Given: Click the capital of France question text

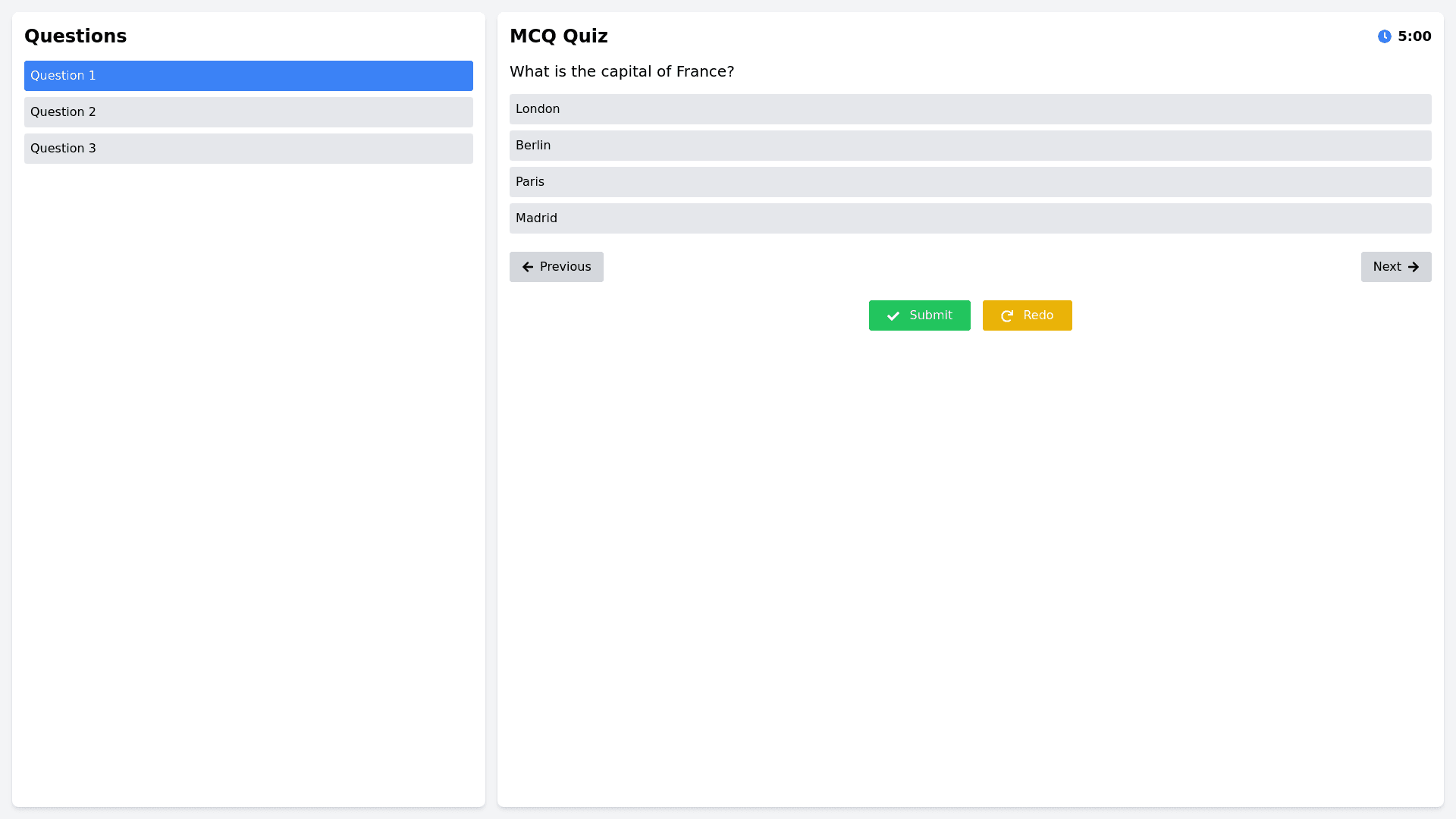Looking at the screenshot, I should pyautogui.click(x=621, y=71).
